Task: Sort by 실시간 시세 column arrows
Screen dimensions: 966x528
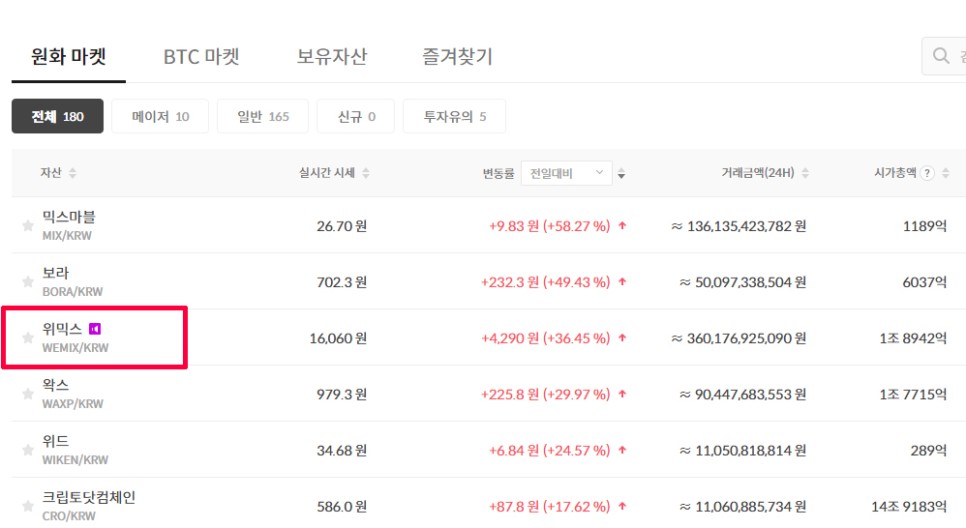Action: (x=366, y=173)
